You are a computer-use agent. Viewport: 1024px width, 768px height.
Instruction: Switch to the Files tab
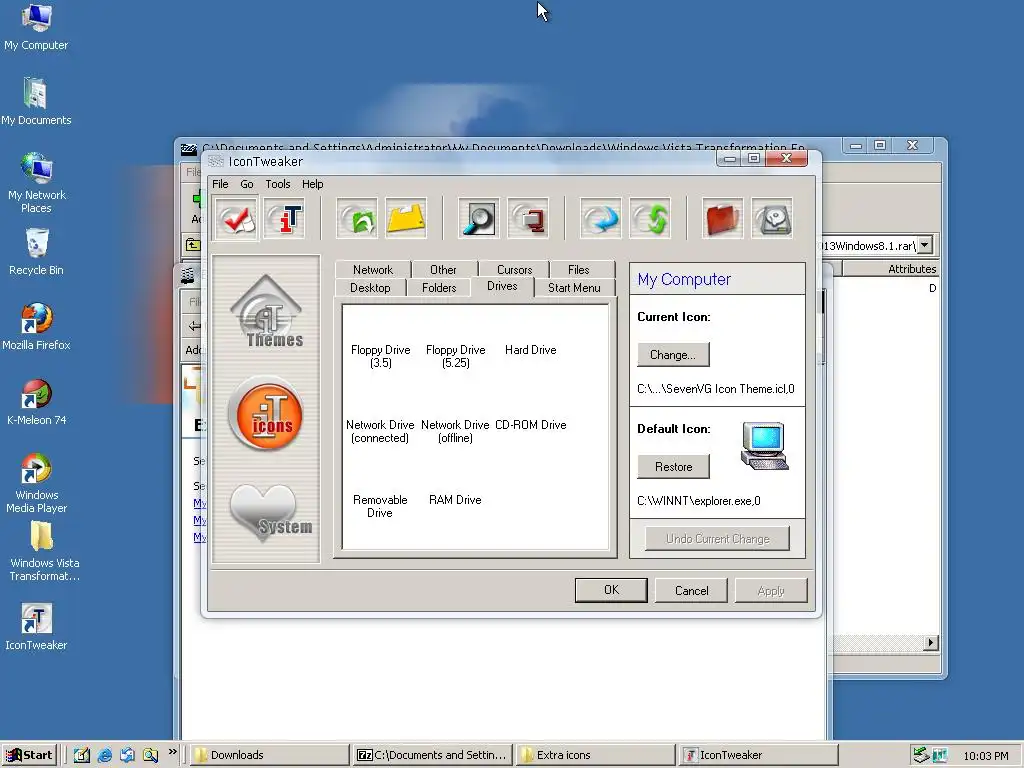(579, 269)
